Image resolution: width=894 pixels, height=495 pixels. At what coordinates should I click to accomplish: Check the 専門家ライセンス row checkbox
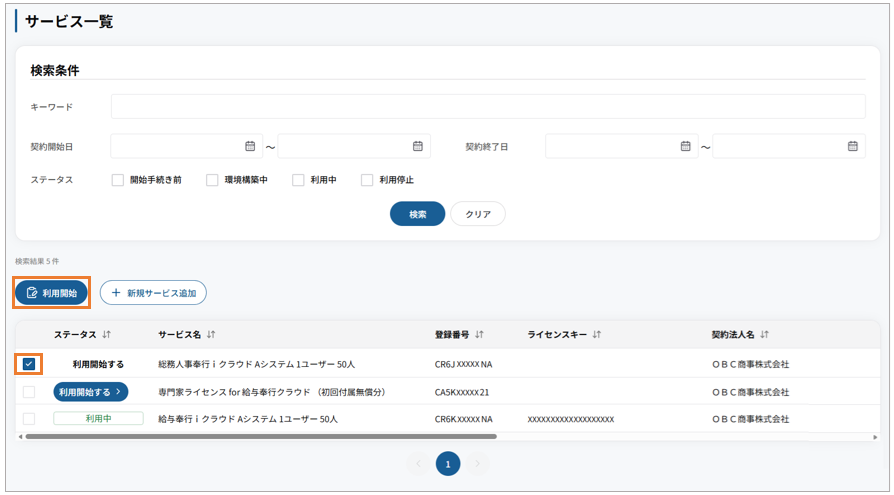coord(29,392)
